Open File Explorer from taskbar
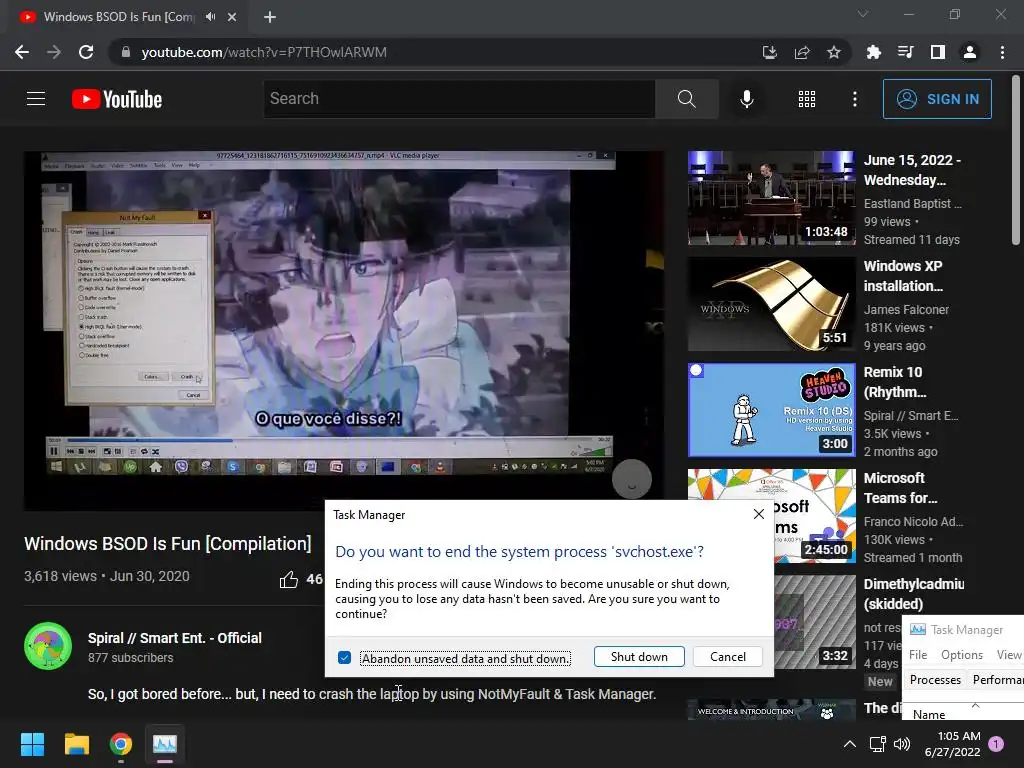1024x768 pixels. pyautogui.click(x=76, y=744)
